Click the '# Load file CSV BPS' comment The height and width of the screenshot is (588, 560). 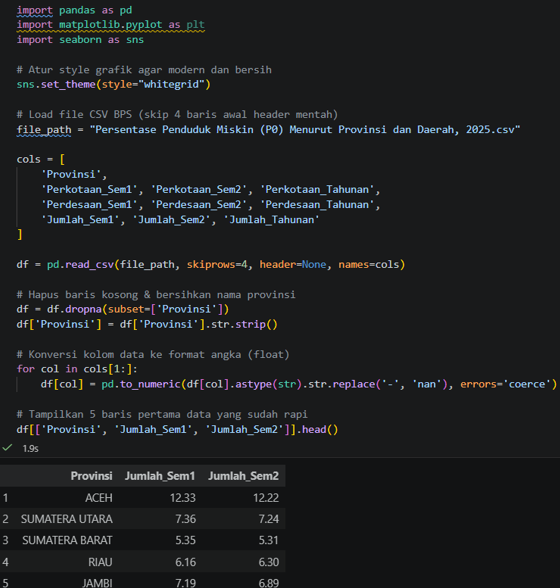177,114
